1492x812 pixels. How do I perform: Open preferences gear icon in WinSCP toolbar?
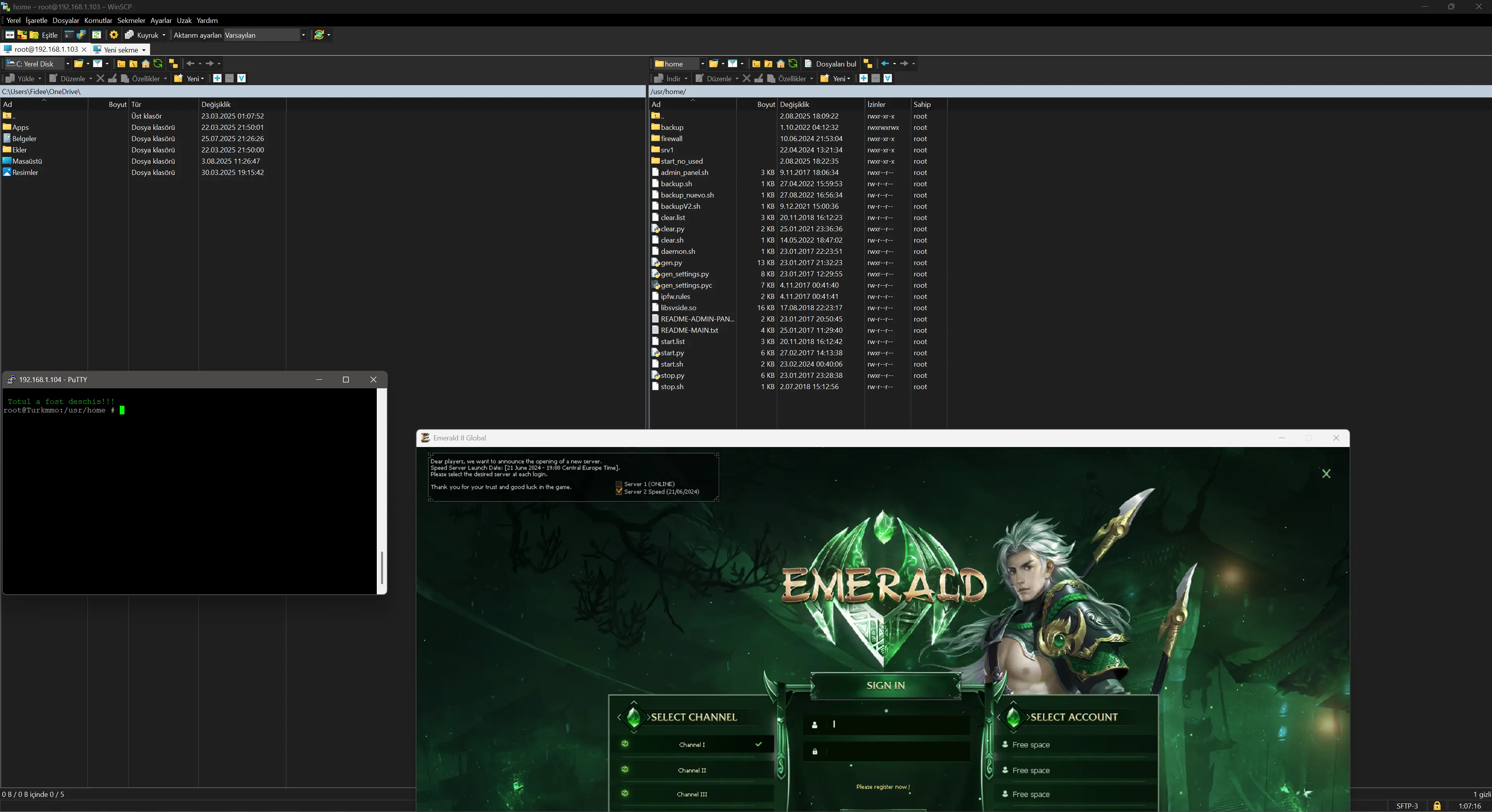(x=114, y=35)
